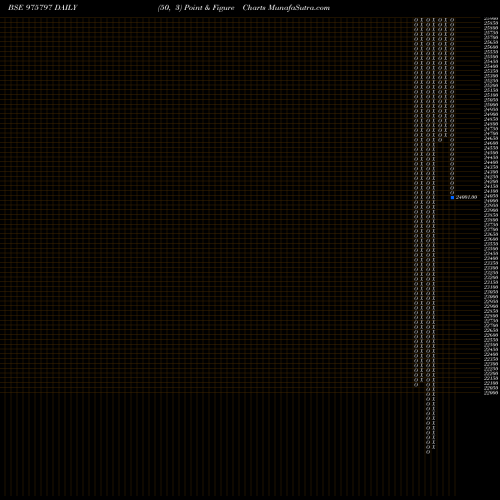
Task: Click the lowest O at chart bottom
Action: pos(428,452)
